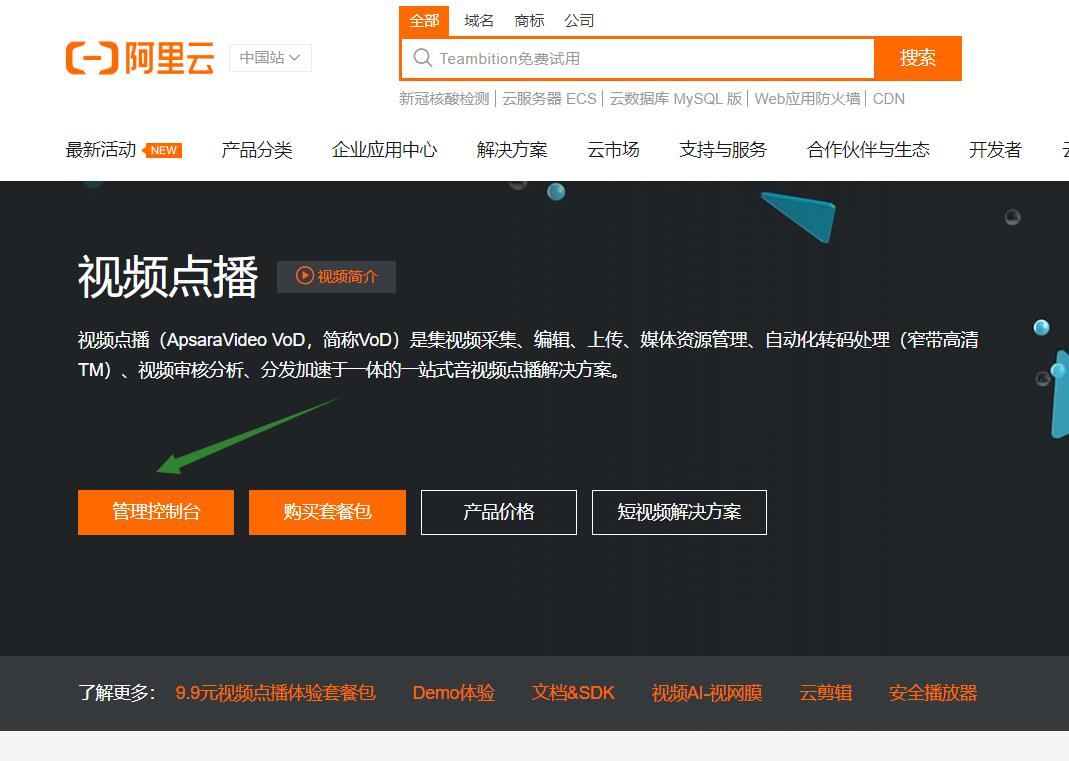Click the NEW badge beside 最新活动
Screen dimensions: 1069x761
tap(162, 150)
